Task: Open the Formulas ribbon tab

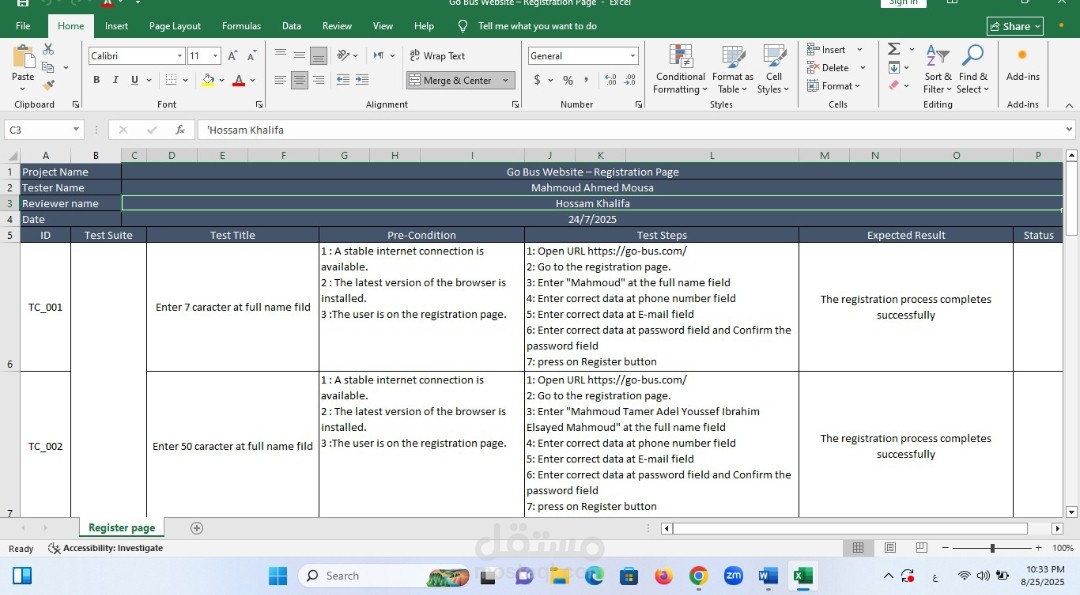Action: point(241,26)
